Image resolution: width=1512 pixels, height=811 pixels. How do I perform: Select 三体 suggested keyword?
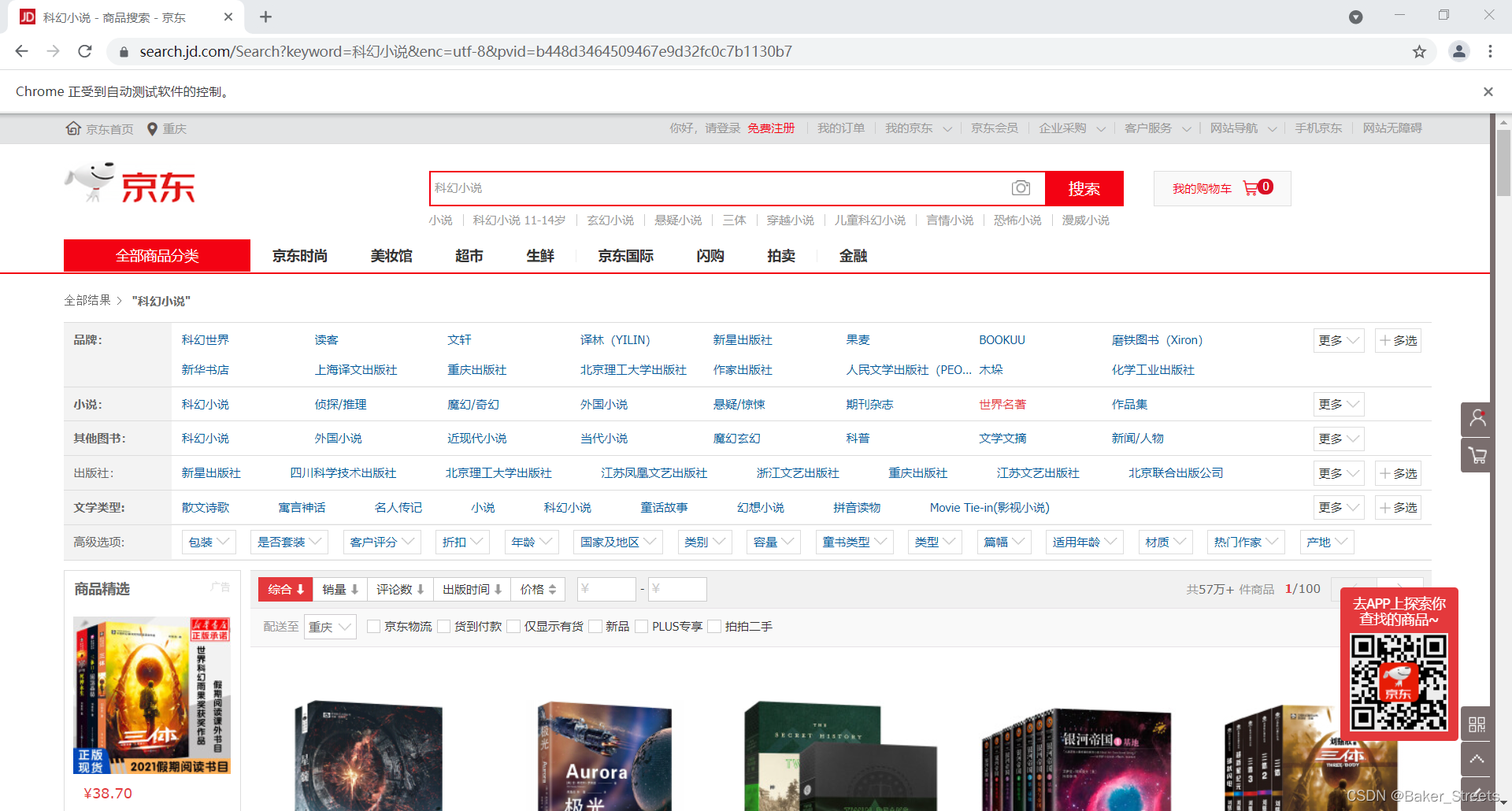point(735,220)
